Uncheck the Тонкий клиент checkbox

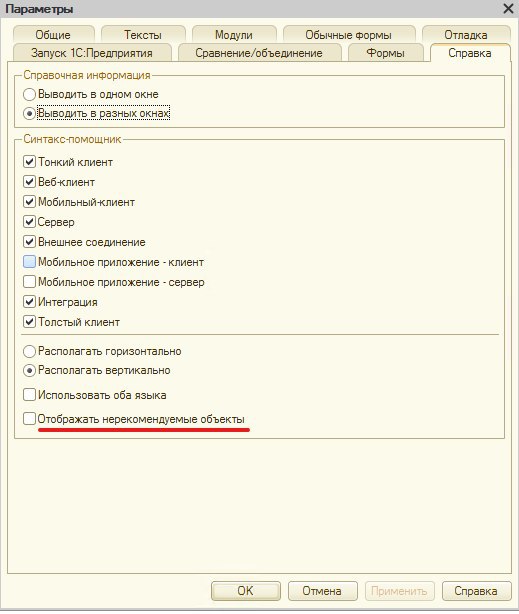[29, 162]
